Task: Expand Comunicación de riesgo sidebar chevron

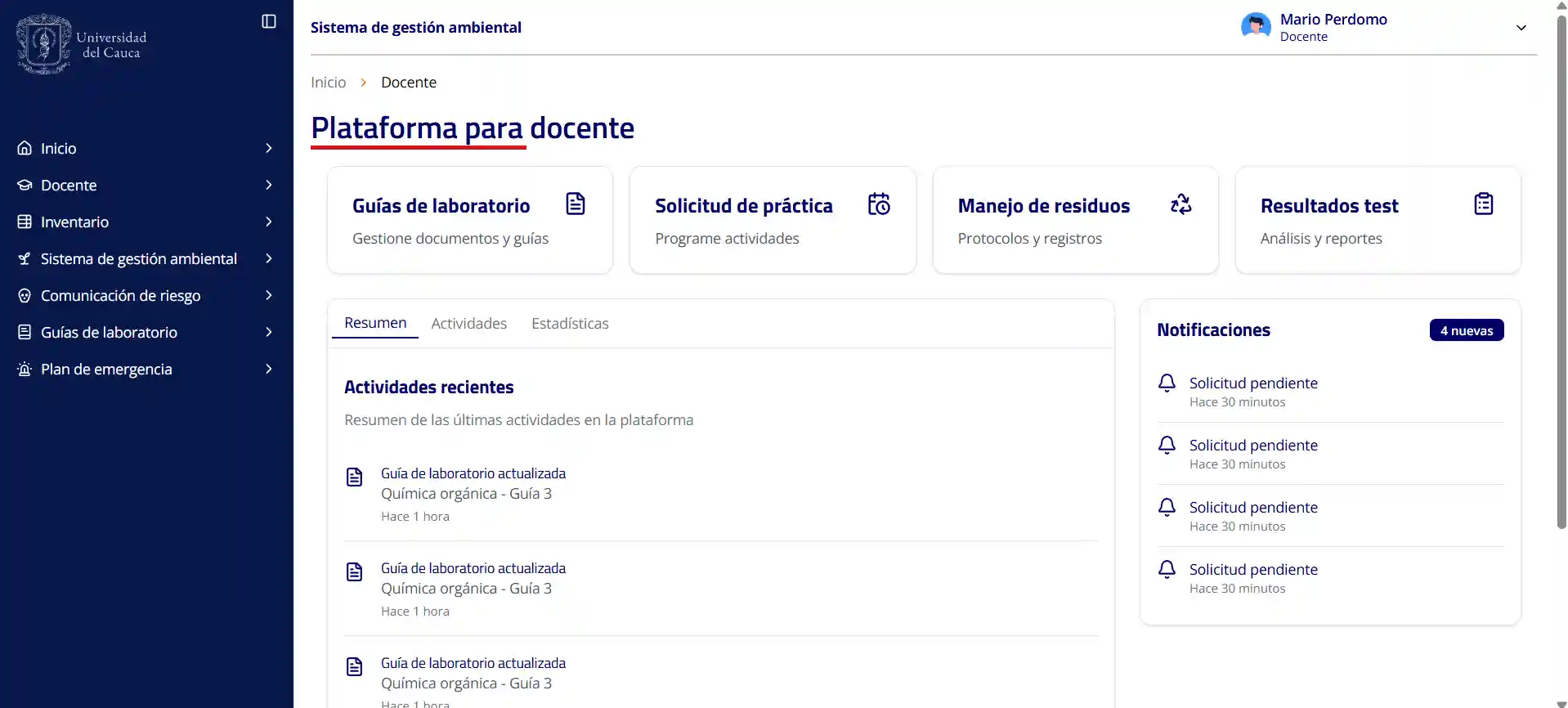Action: 269,295
